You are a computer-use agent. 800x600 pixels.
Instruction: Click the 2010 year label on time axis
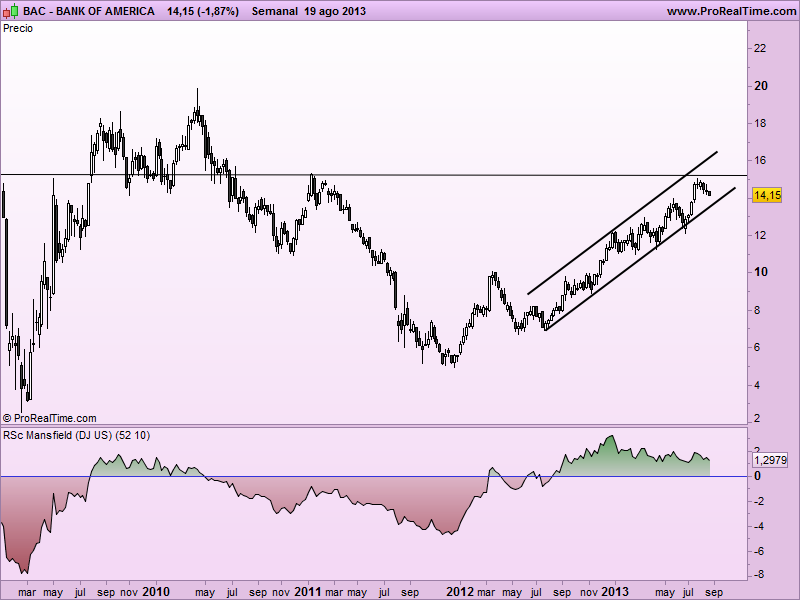click(x=156, y=591)
